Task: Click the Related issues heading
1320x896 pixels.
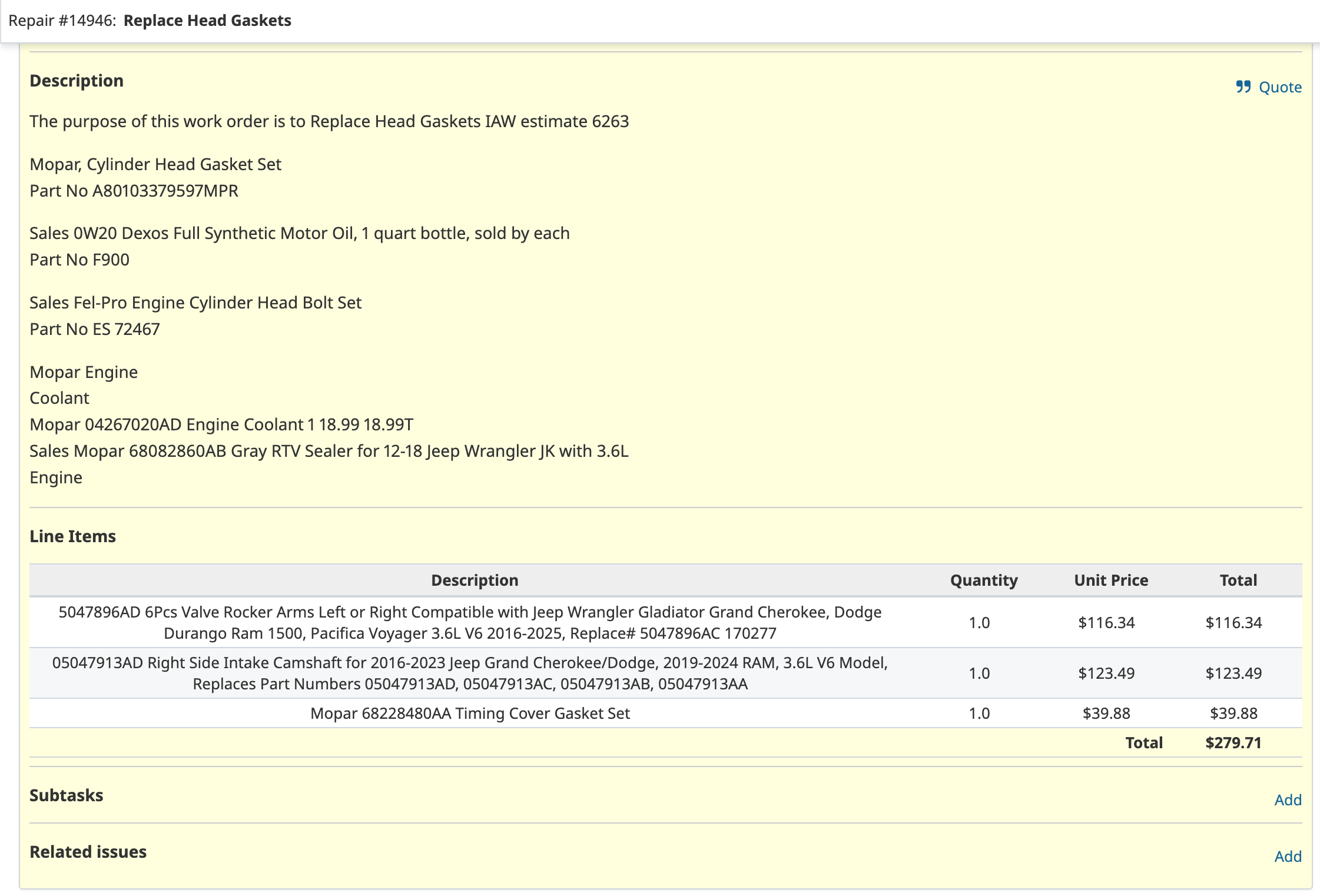Action: (88, 852)
